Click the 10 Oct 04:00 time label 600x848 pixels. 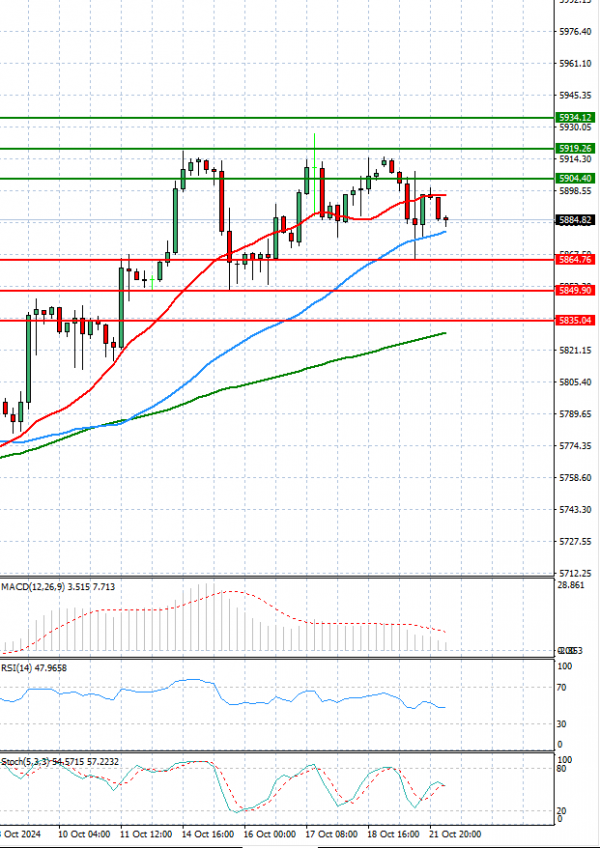pyautogui.click(x=84, y=834)
